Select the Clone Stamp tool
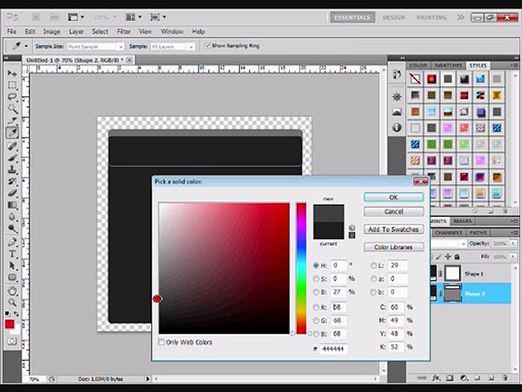The image size is (522, 392). 12,169
